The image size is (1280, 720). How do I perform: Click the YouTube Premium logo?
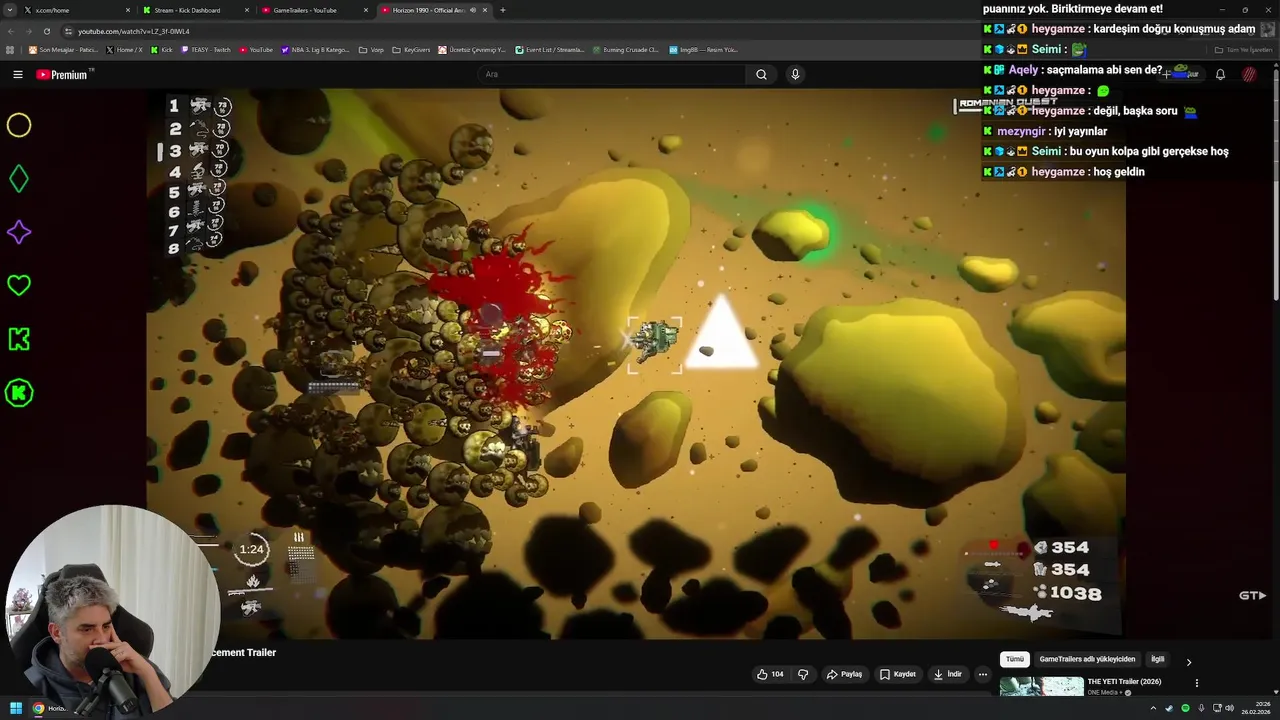[x=62, y=74]
